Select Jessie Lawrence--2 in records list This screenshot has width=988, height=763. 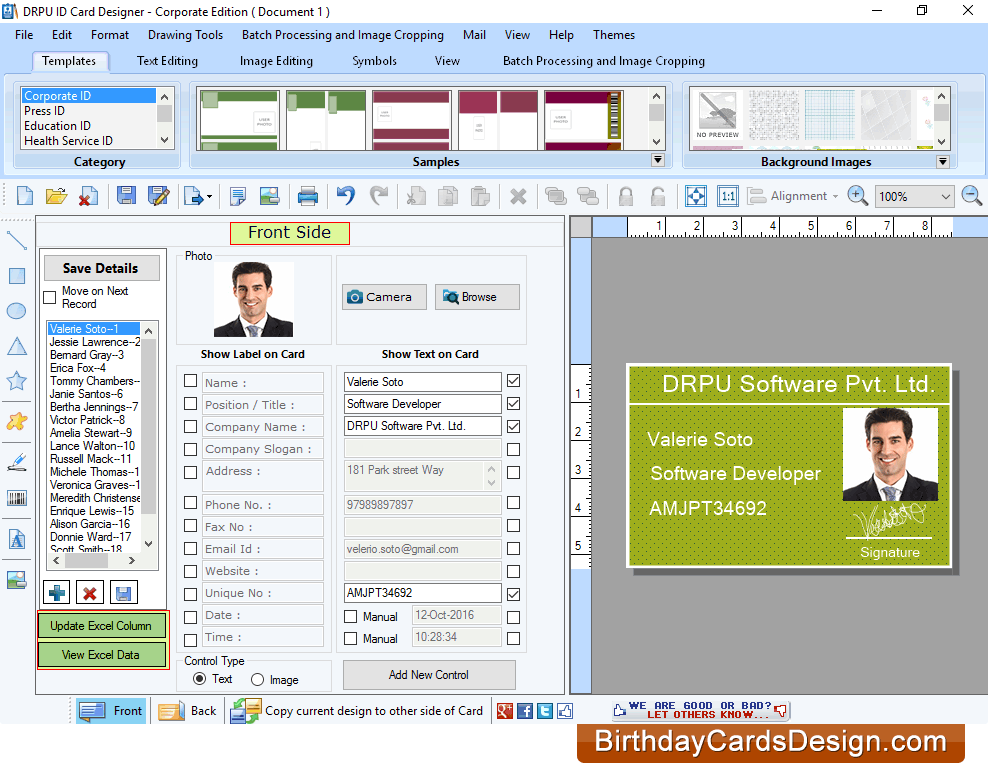tap(95, 341)
